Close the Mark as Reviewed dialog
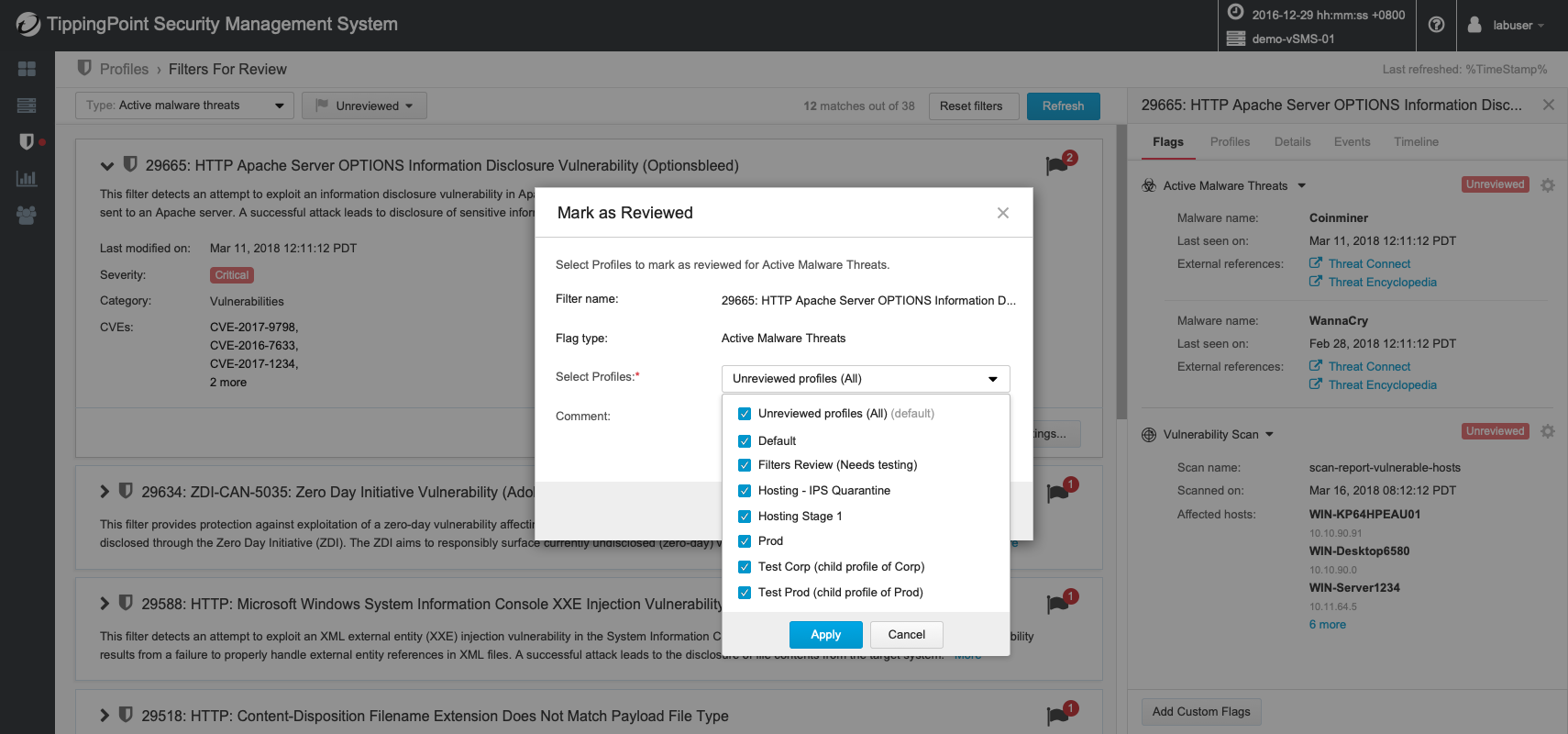The width and height of the screenshot is (1568, 734). (x=1003, y=213)
